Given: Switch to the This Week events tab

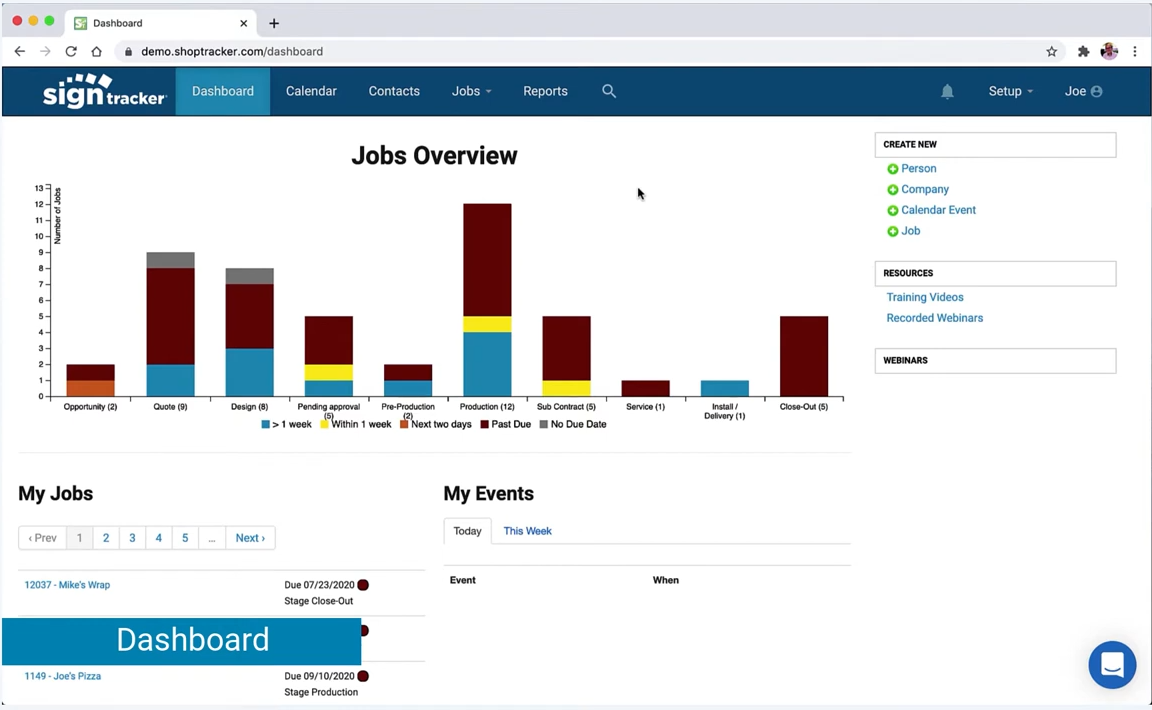Looking at the screenshot, I should click(x=527, y=531).
